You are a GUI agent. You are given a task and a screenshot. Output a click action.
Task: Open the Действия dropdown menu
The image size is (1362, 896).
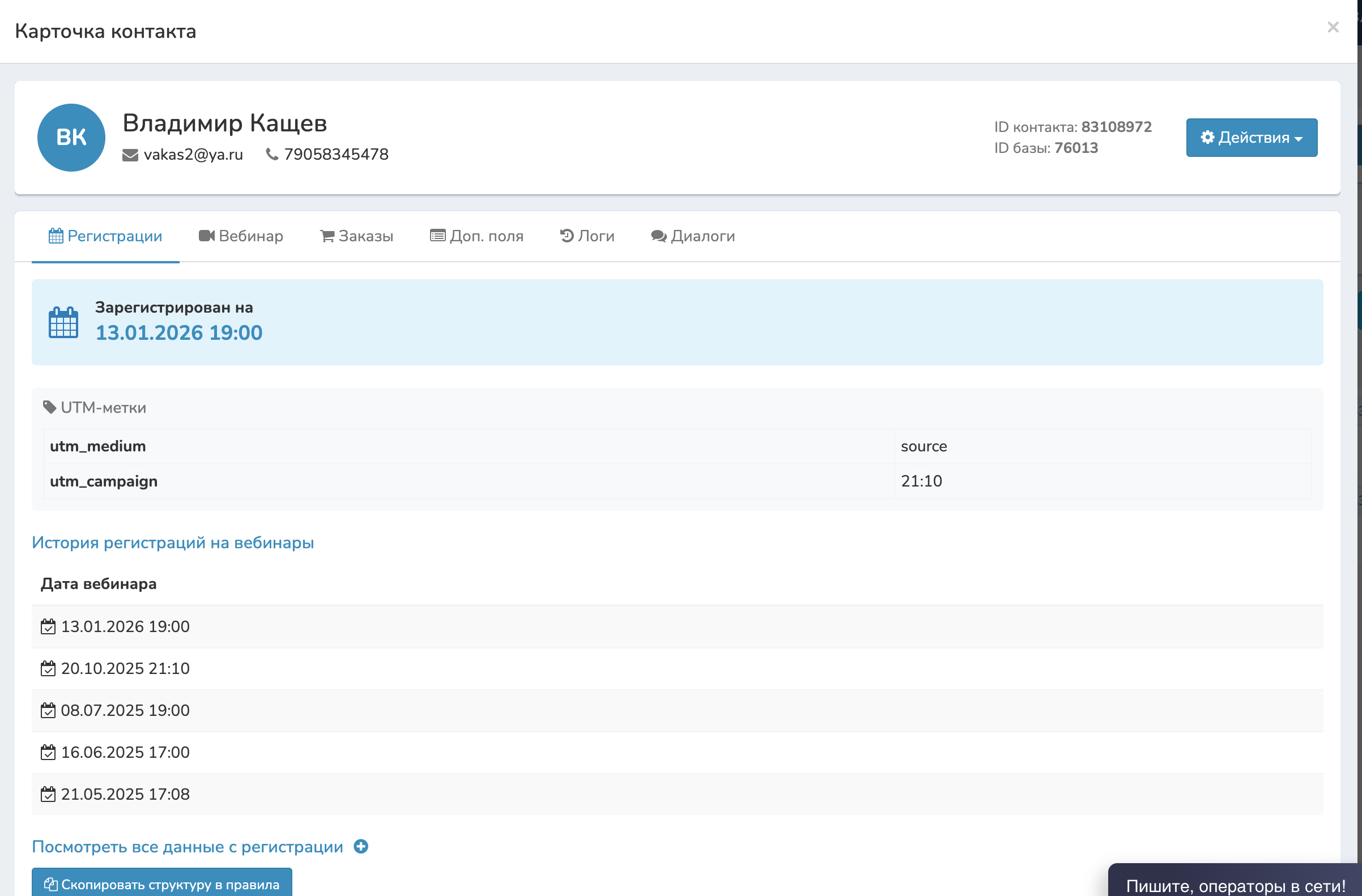coord(1251,137)
